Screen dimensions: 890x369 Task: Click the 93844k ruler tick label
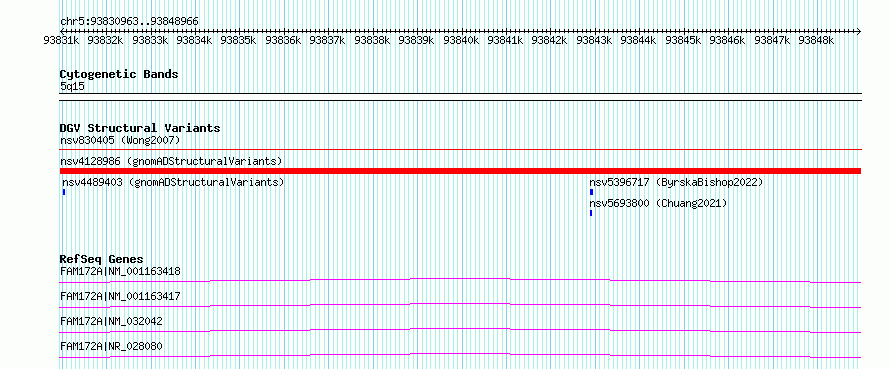pos(639,40)
